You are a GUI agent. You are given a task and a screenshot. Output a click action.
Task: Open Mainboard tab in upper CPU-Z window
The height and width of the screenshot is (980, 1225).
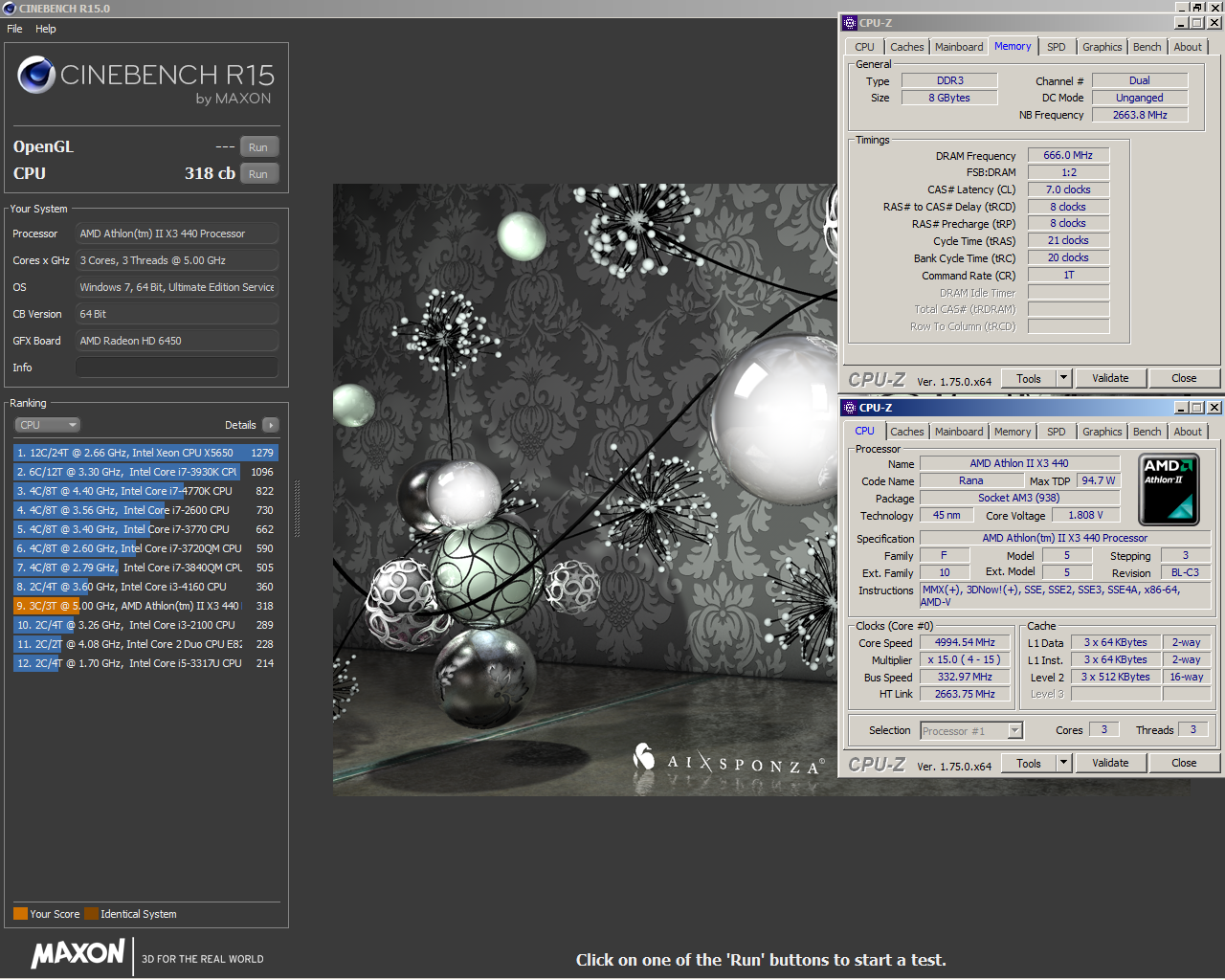tap(959, 47)
